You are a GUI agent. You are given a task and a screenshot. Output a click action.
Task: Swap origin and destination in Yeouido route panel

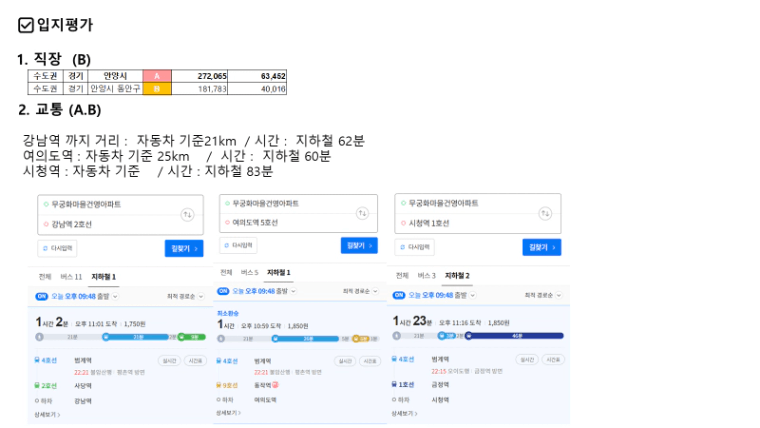pyautogui.click(x=362, y=213)
